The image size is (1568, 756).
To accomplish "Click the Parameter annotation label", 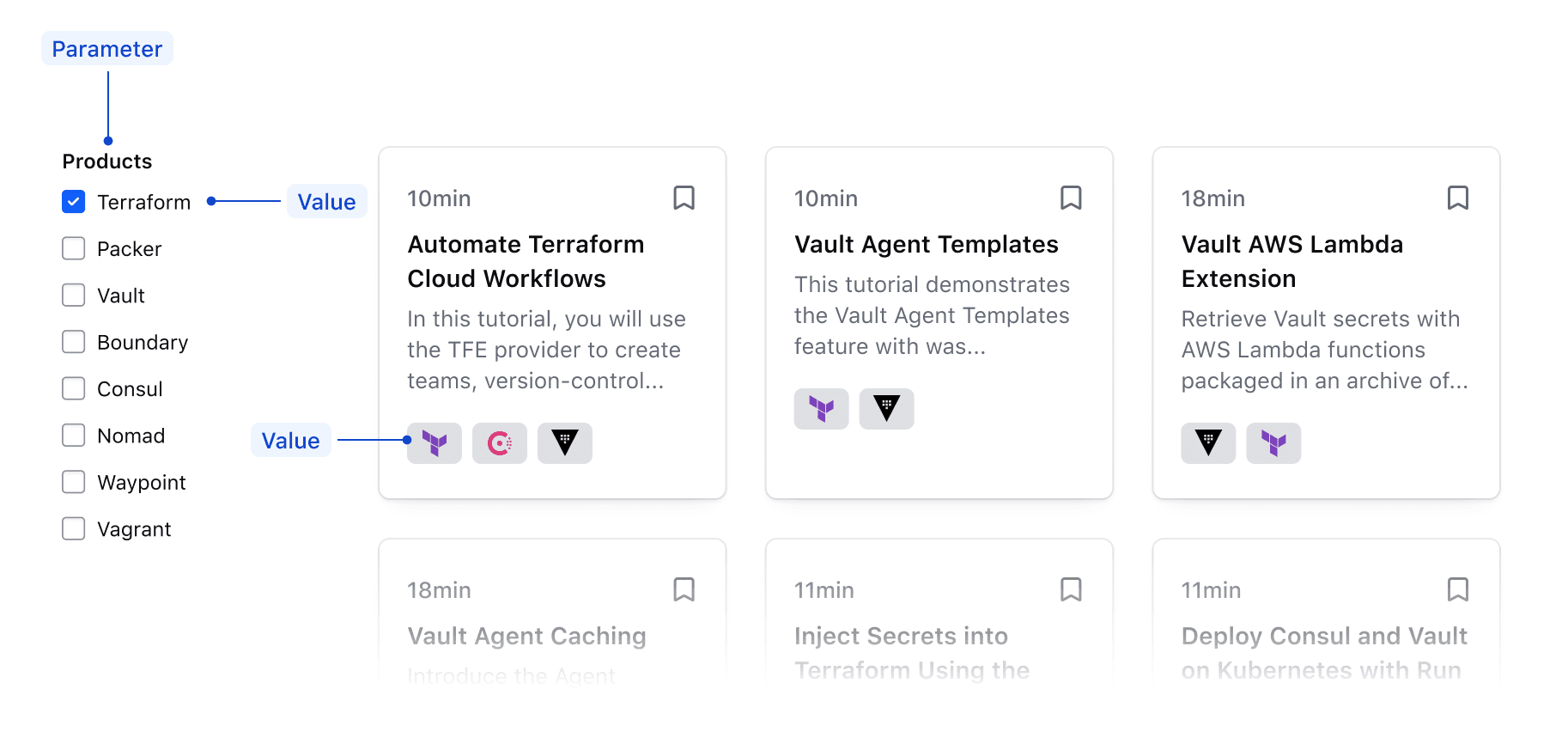I will pos(107,49).
